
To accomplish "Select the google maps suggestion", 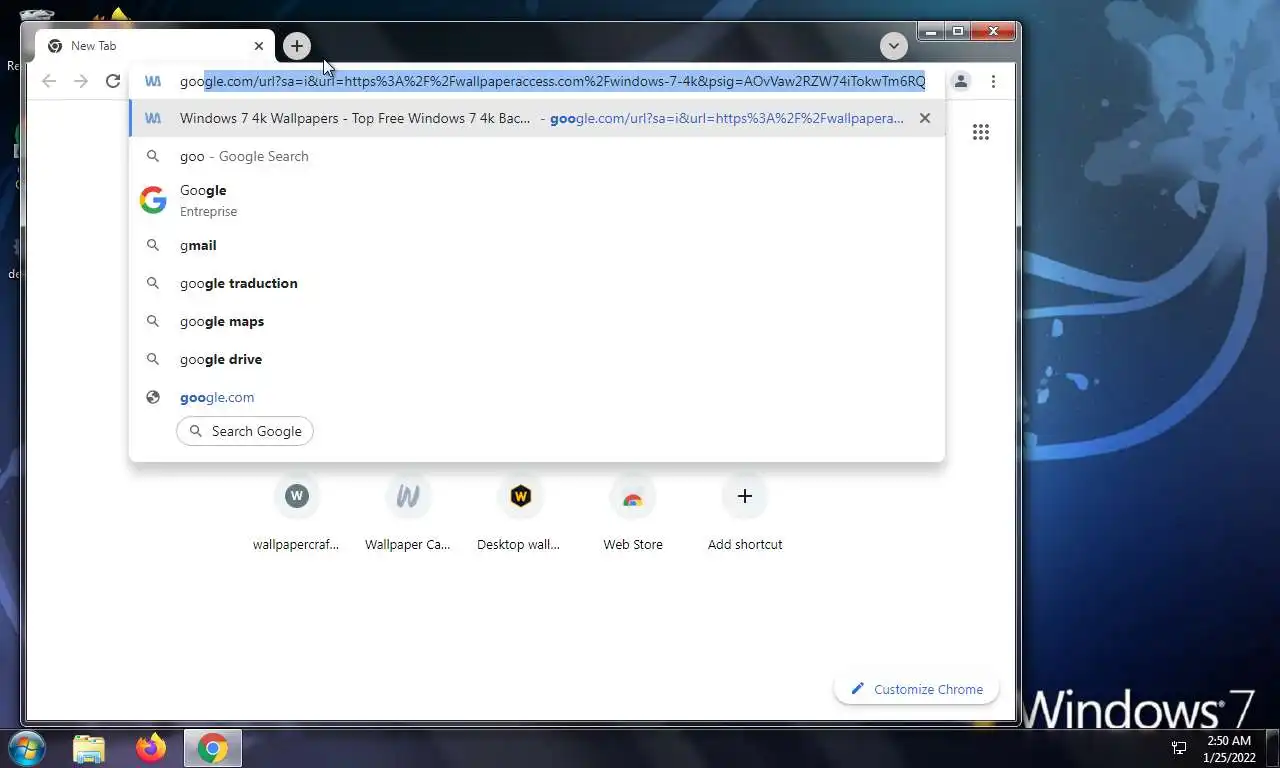I will (x=537, y=321).
